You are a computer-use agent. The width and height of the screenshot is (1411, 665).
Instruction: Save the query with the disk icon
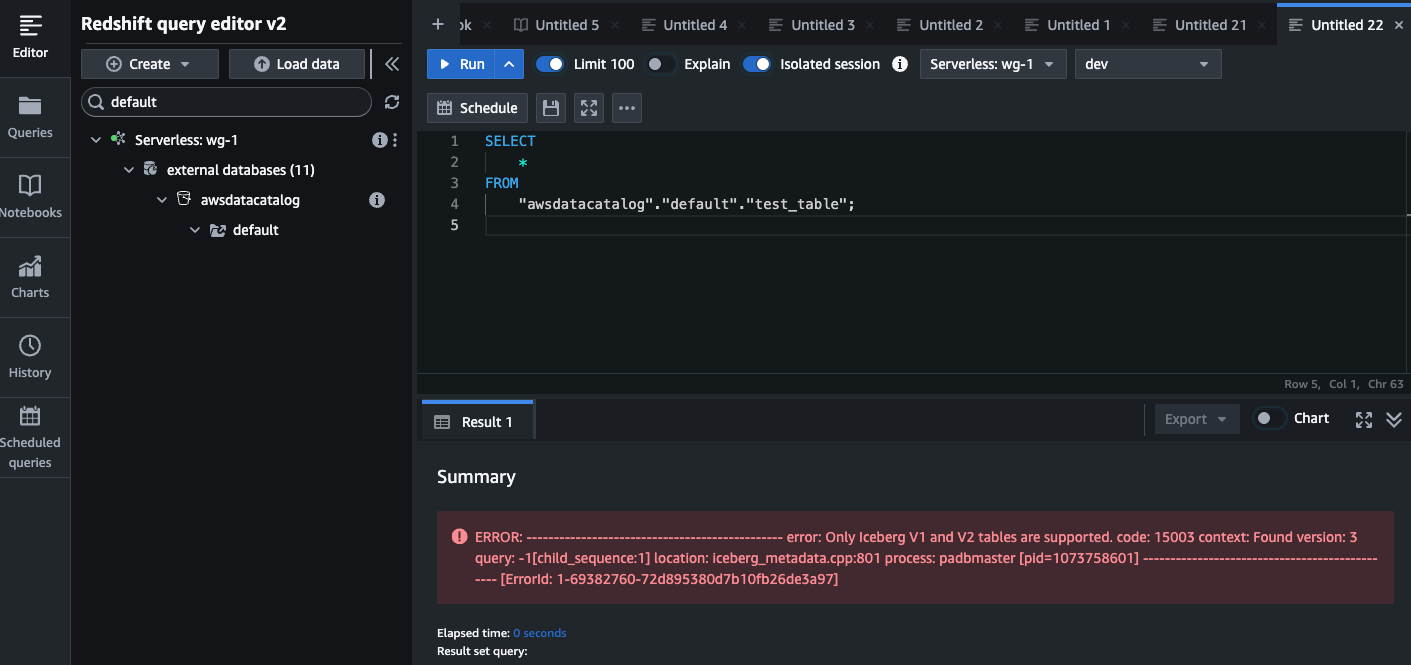[551, 108]
